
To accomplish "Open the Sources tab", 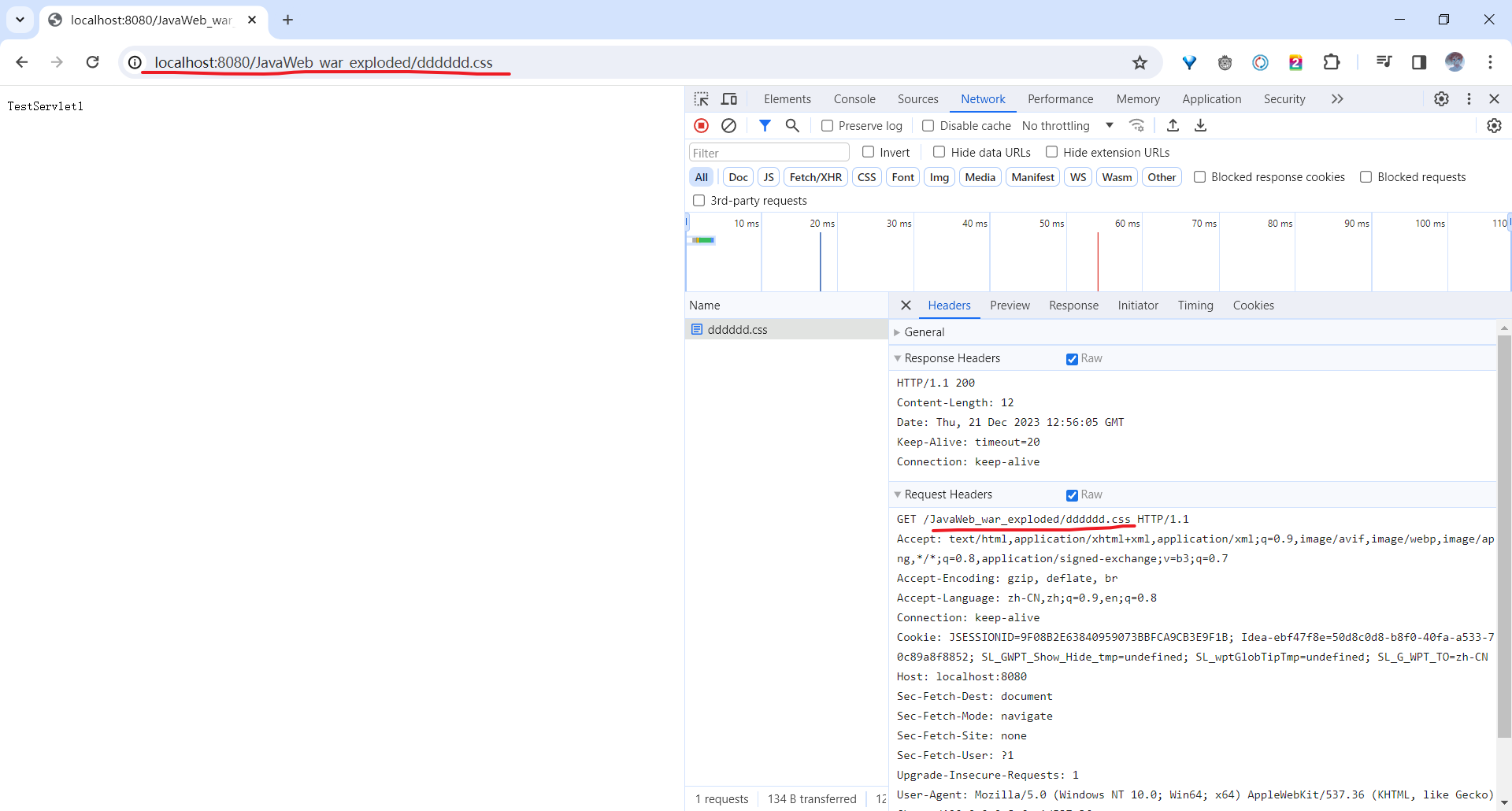I will click(917, 99).
